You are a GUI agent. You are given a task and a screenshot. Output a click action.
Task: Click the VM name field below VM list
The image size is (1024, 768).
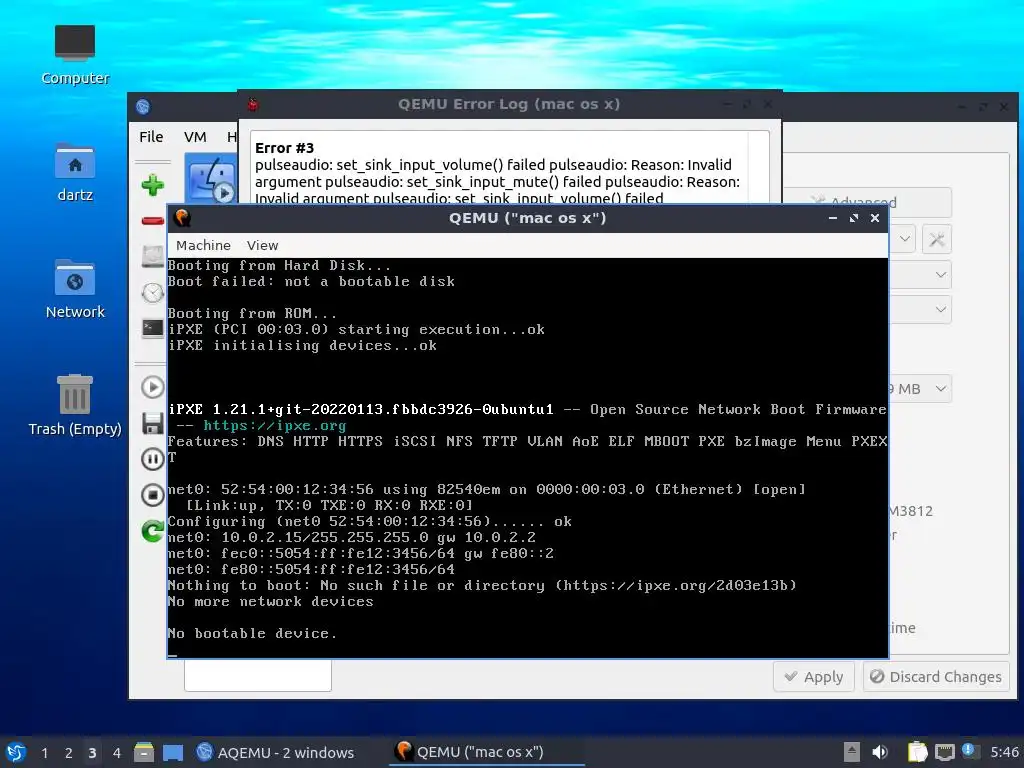[258, 675]
